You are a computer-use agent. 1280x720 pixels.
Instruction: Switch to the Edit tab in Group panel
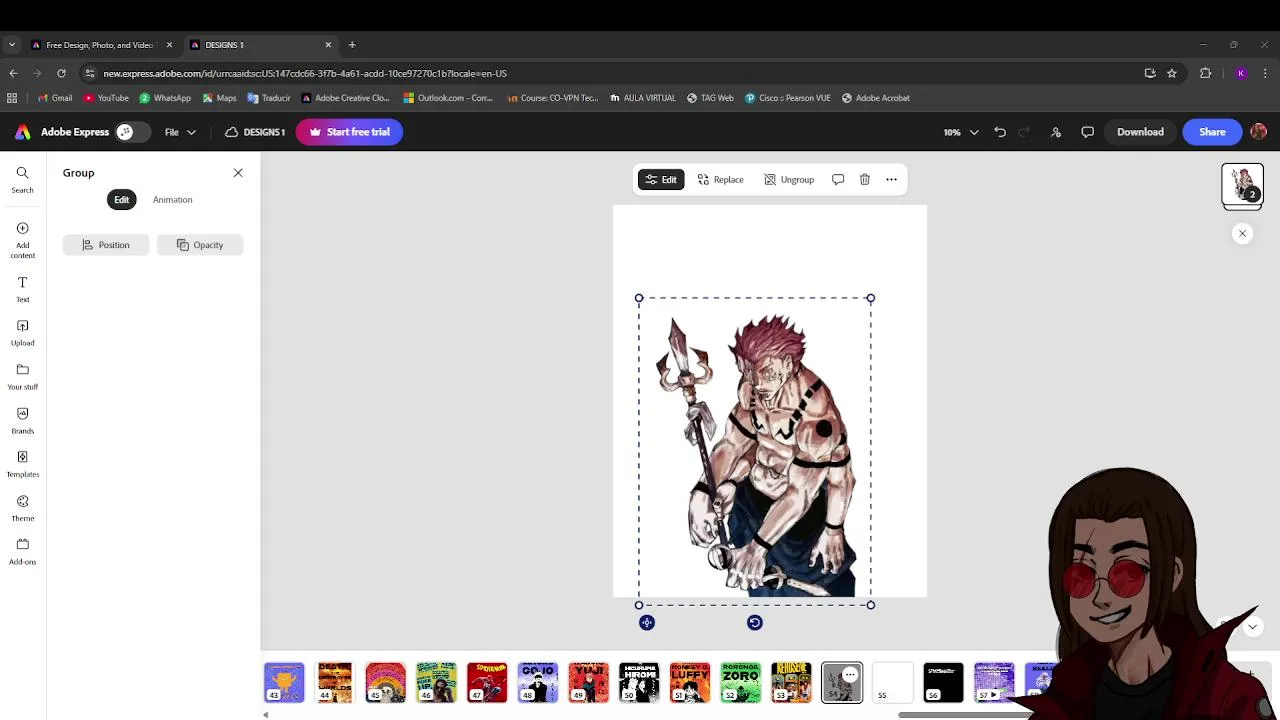tap(121, 199)
